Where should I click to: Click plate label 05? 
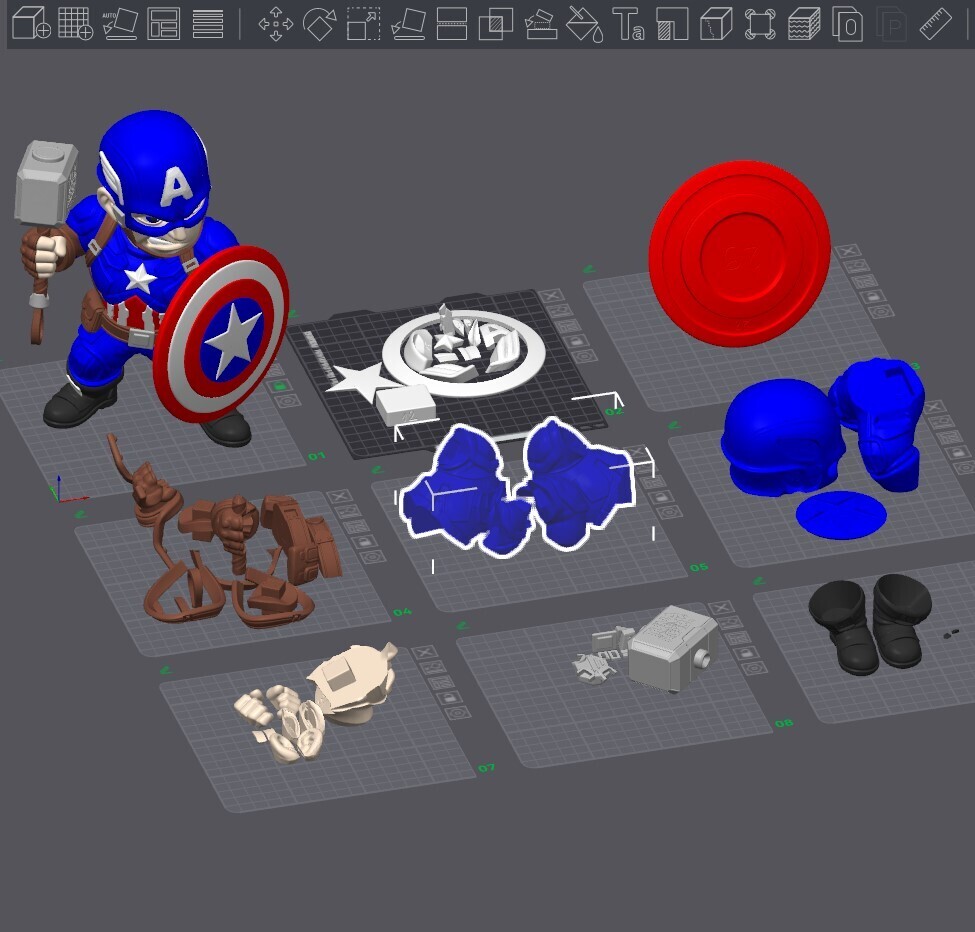point(698,567)
